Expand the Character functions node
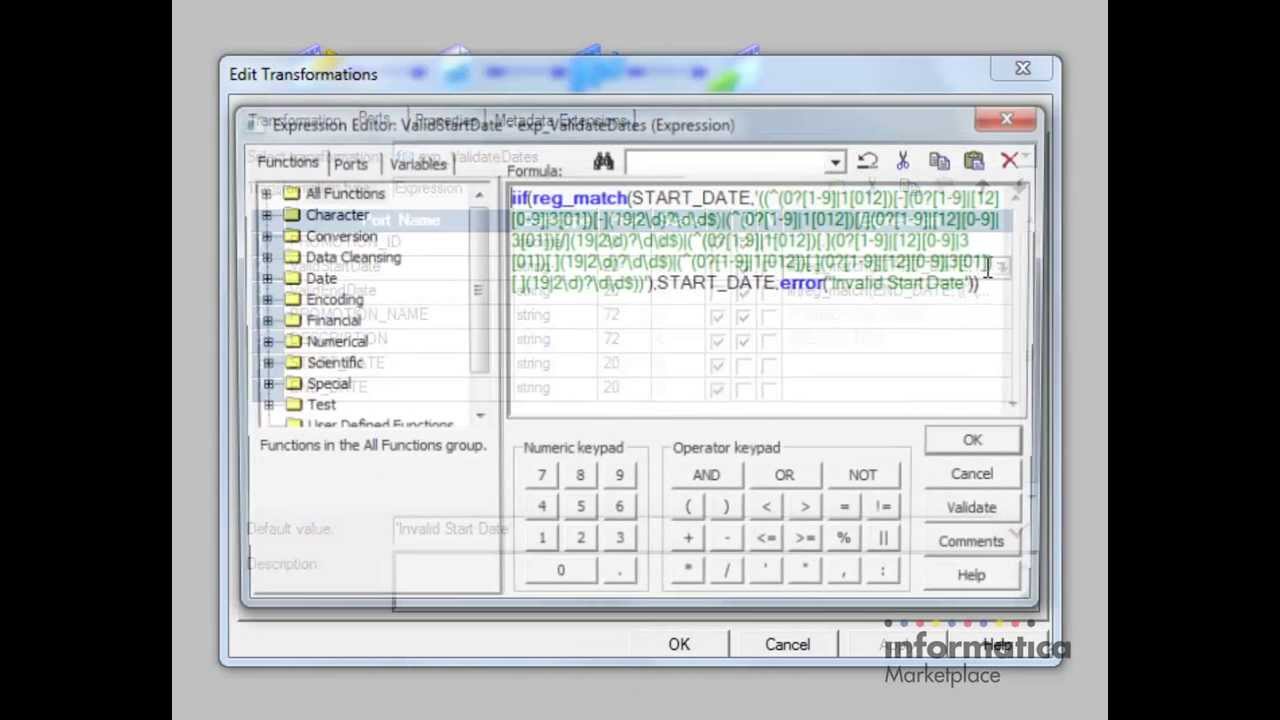Viewport: 1280px width, 720px height. pos(266,215)
